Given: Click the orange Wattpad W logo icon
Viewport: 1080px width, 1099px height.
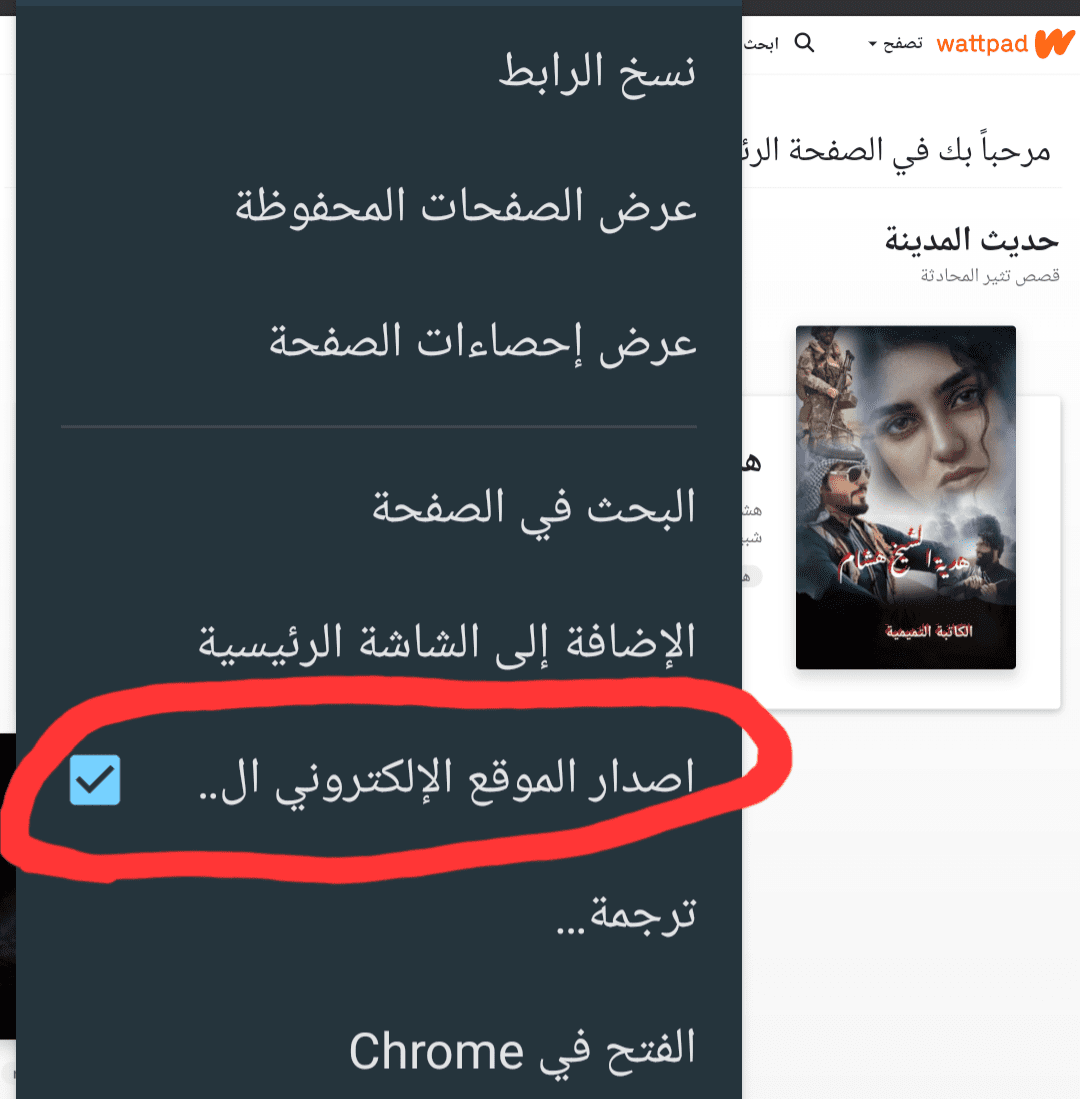Looking at the screenshot, I should point(1055,43).
